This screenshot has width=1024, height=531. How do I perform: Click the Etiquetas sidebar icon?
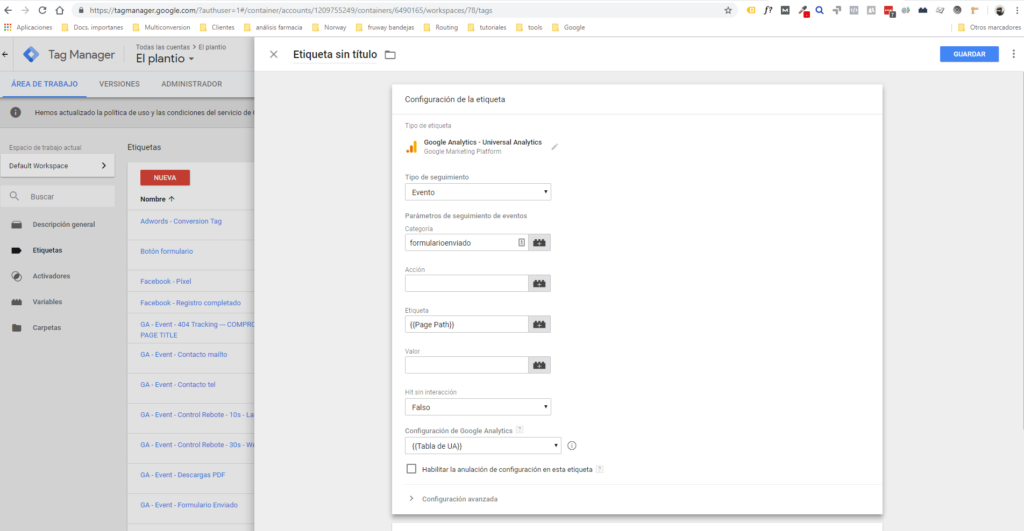[16, 250]
